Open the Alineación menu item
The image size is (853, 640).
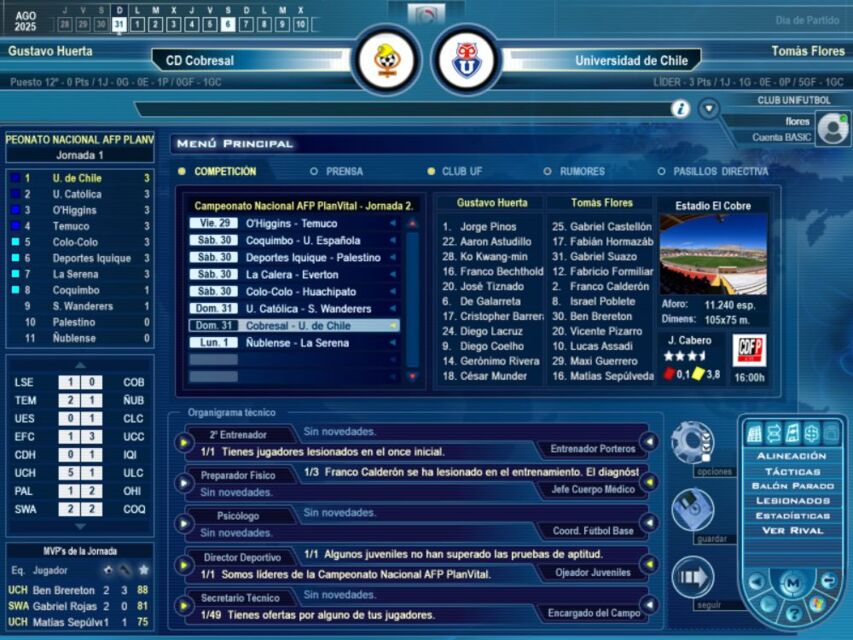792,456
